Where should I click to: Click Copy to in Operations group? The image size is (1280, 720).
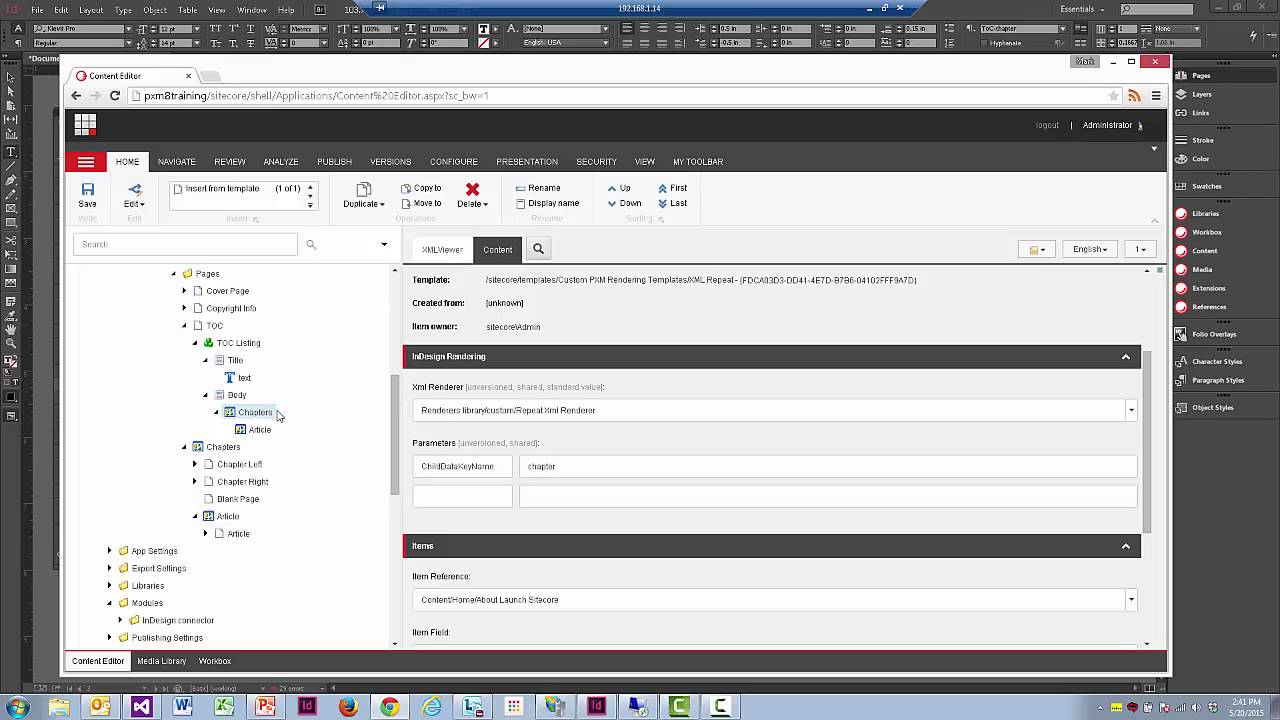[x=421, y=188]
